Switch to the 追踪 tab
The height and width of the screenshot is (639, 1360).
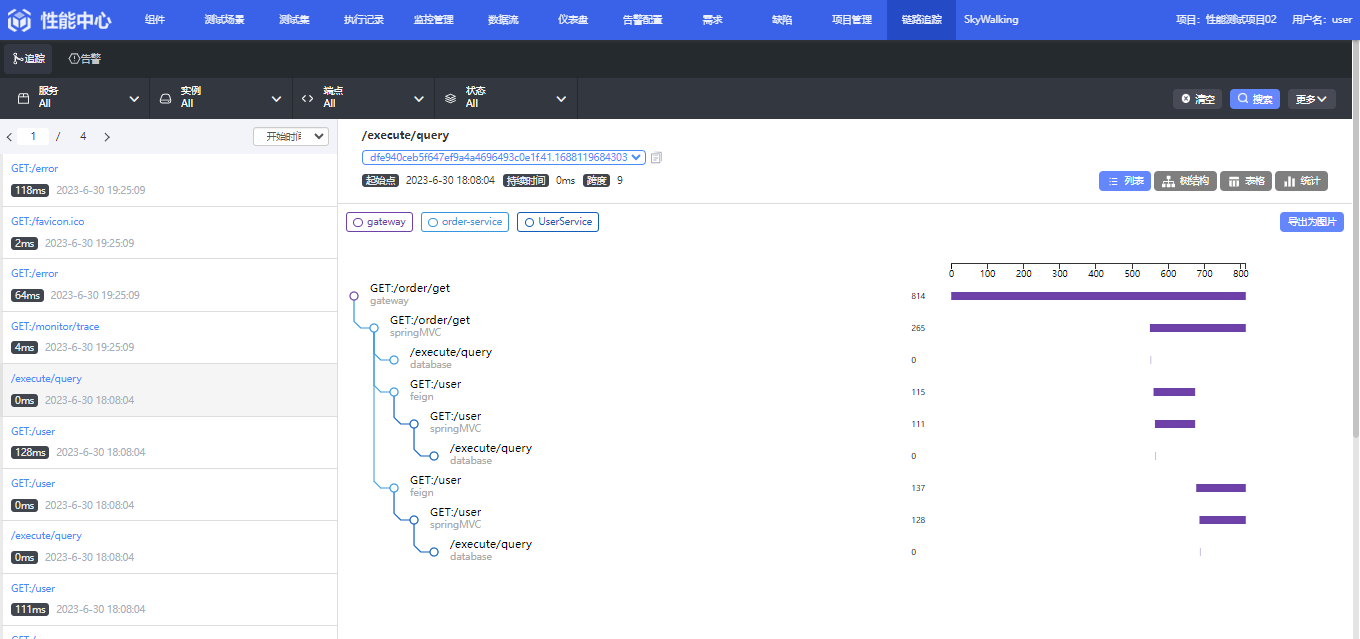pos(28,59)
